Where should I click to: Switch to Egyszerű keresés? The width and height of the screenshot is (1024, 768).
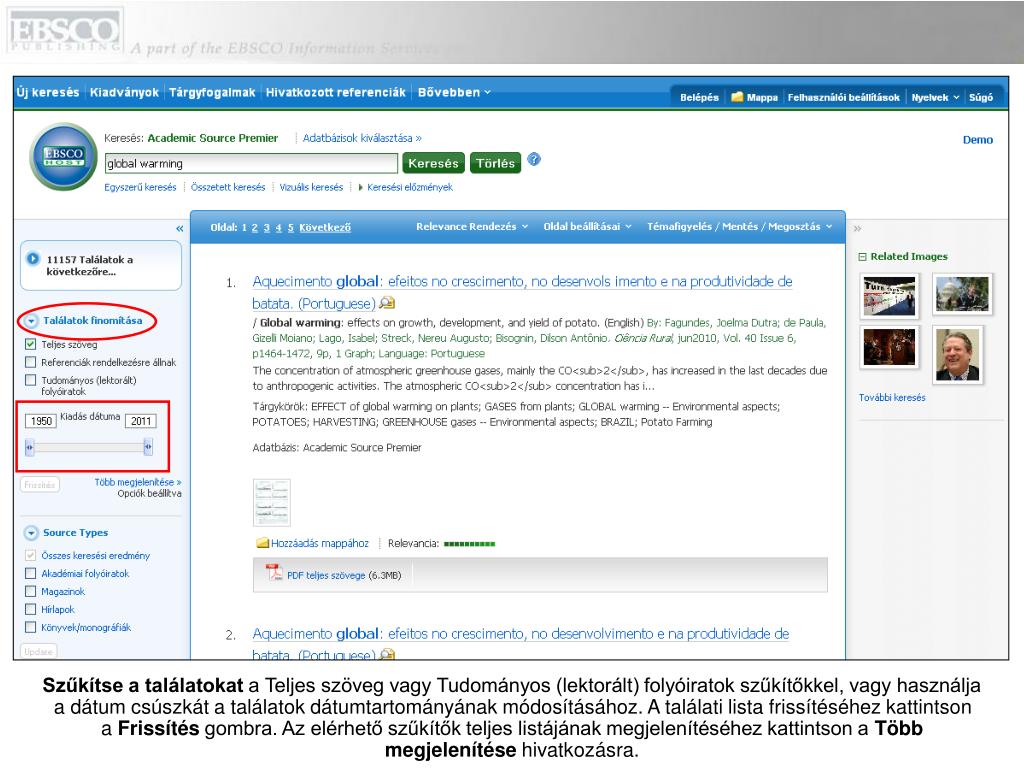click(140, 187)
